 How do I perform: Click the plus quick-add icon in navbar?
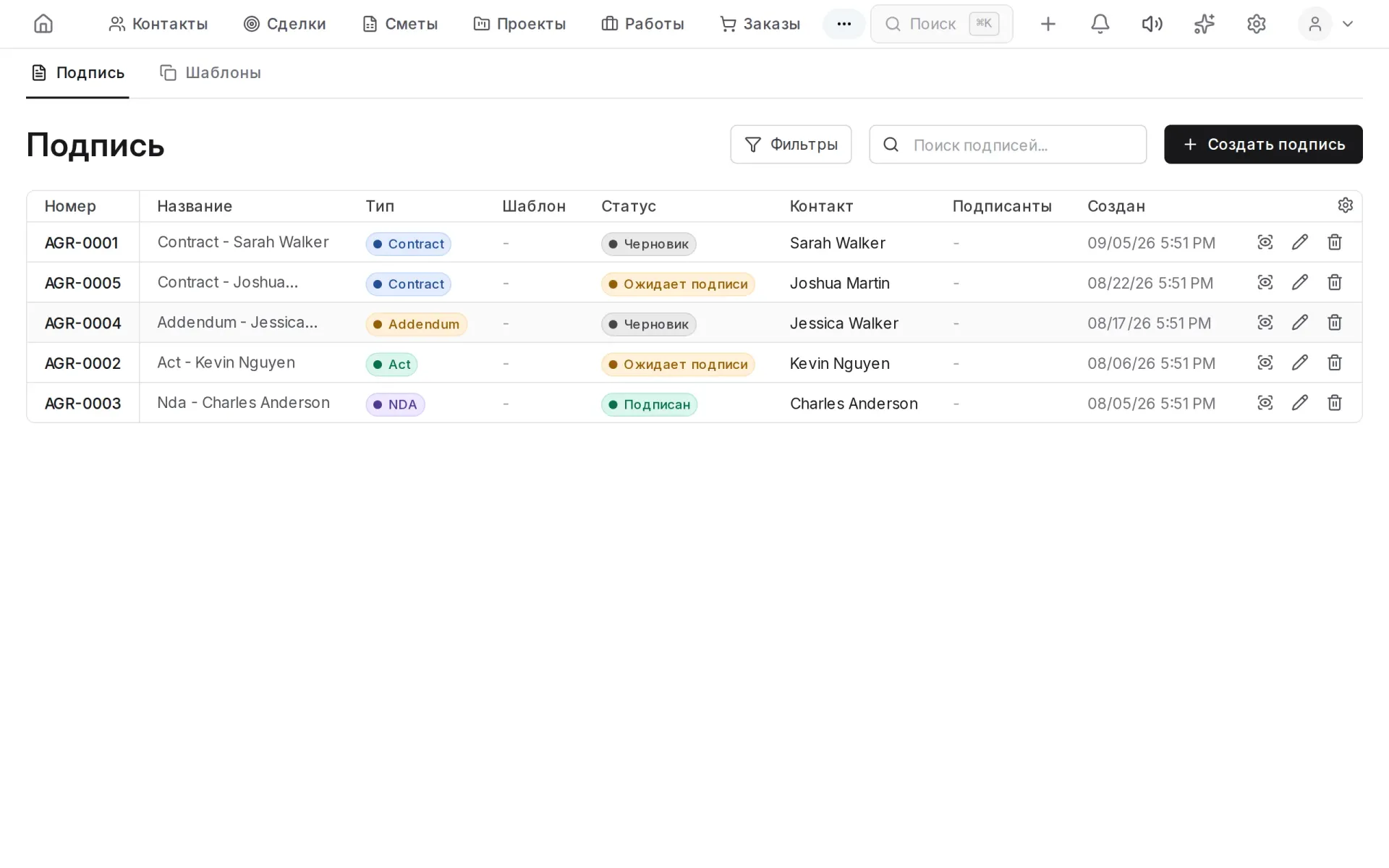click(x=1048, y=24)
